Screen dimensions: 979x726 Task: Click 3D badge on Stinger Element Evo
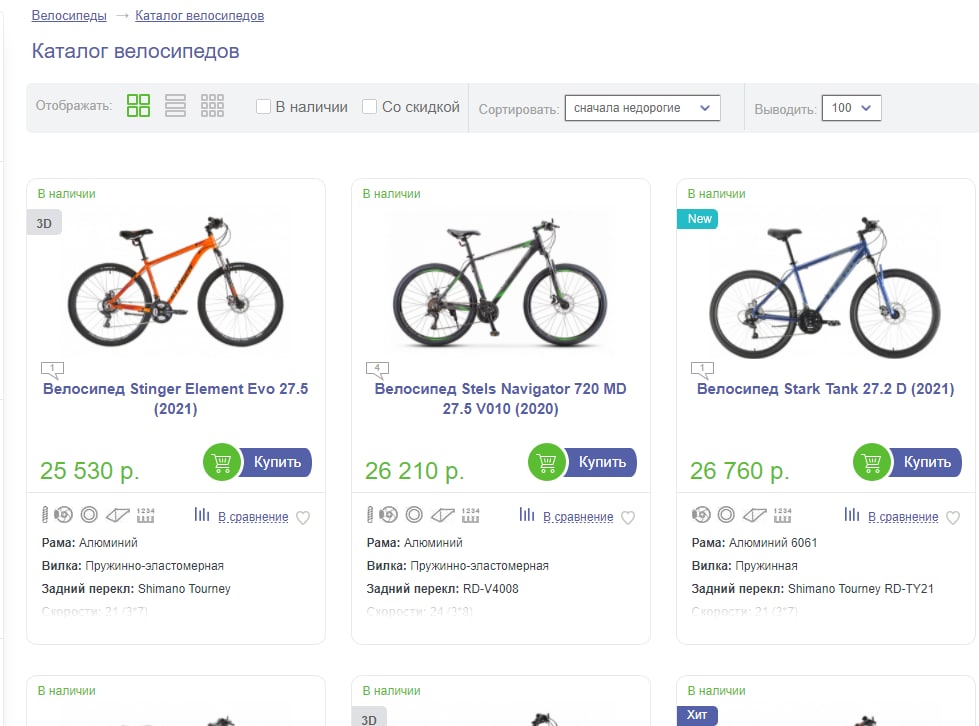click(x=44, y=223)
